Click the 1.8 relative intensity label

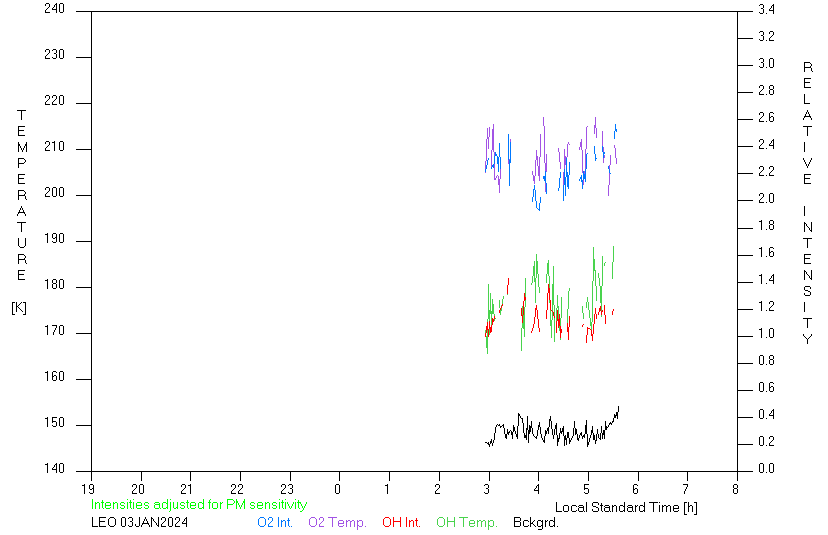click(766, 226)
